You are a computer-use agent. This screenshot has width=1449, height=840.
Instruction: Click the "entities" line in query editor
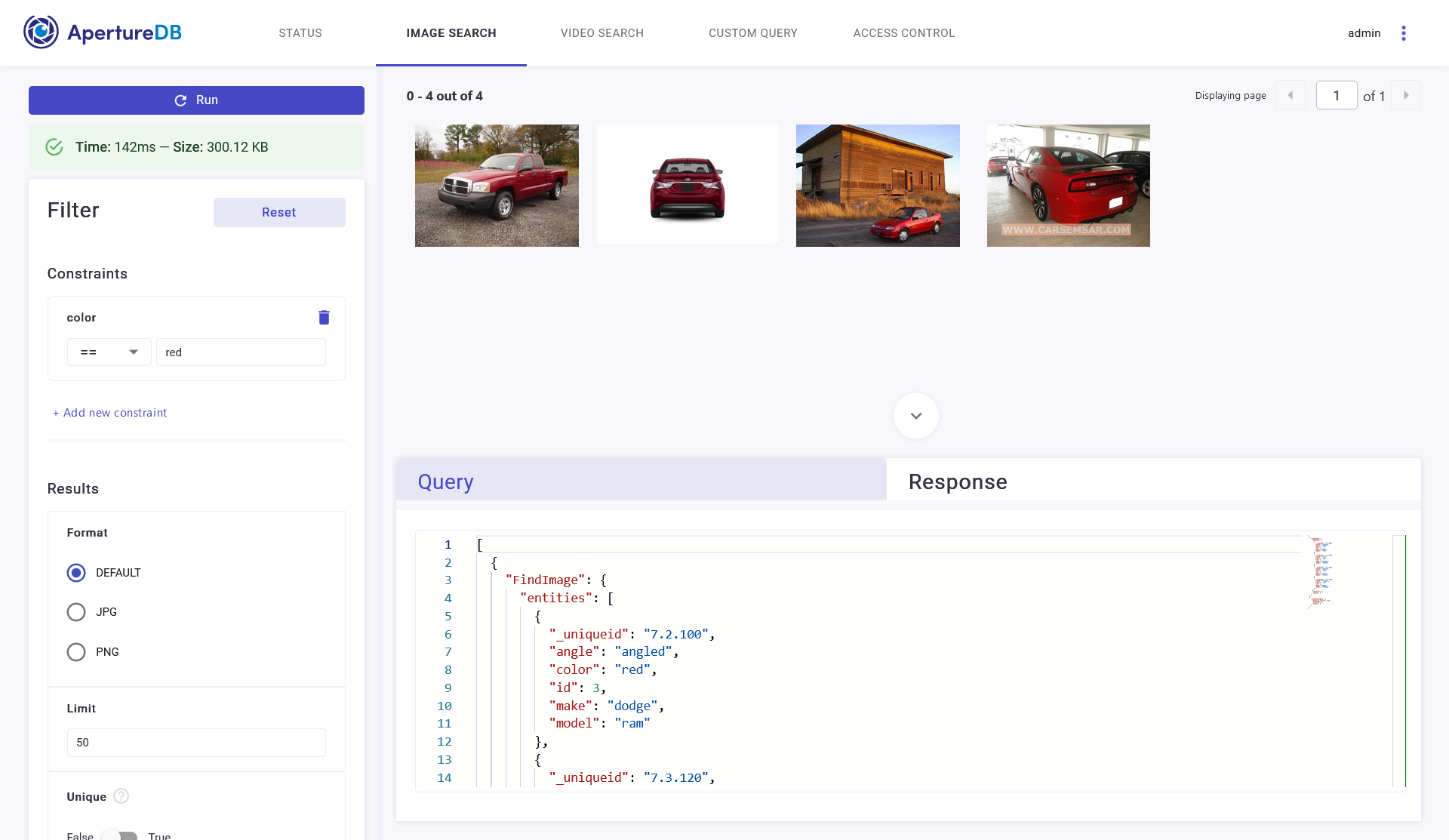click(567, 598)
